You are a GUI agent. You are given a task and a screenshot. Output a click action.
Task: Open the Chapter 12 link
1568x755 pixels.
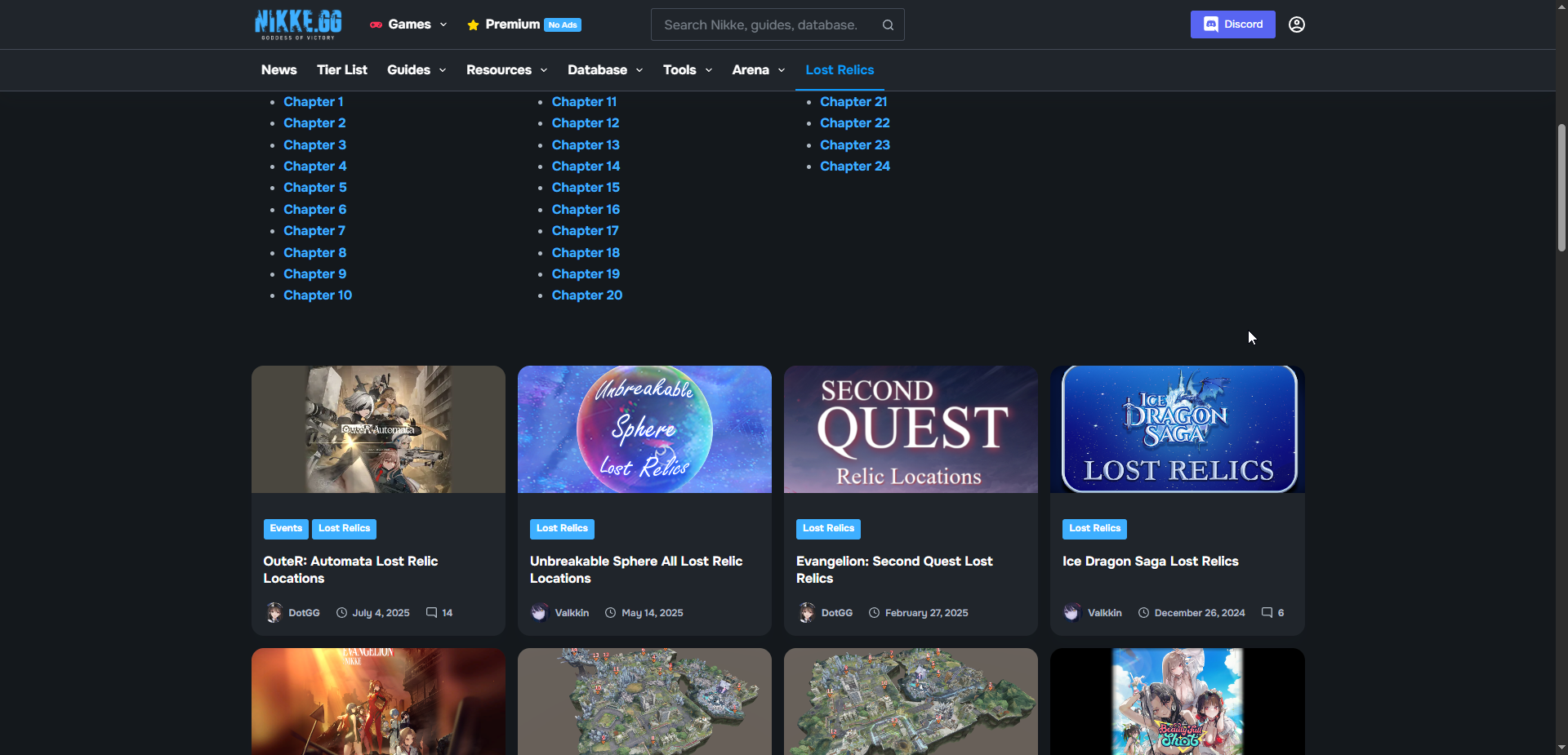(586, 123)
